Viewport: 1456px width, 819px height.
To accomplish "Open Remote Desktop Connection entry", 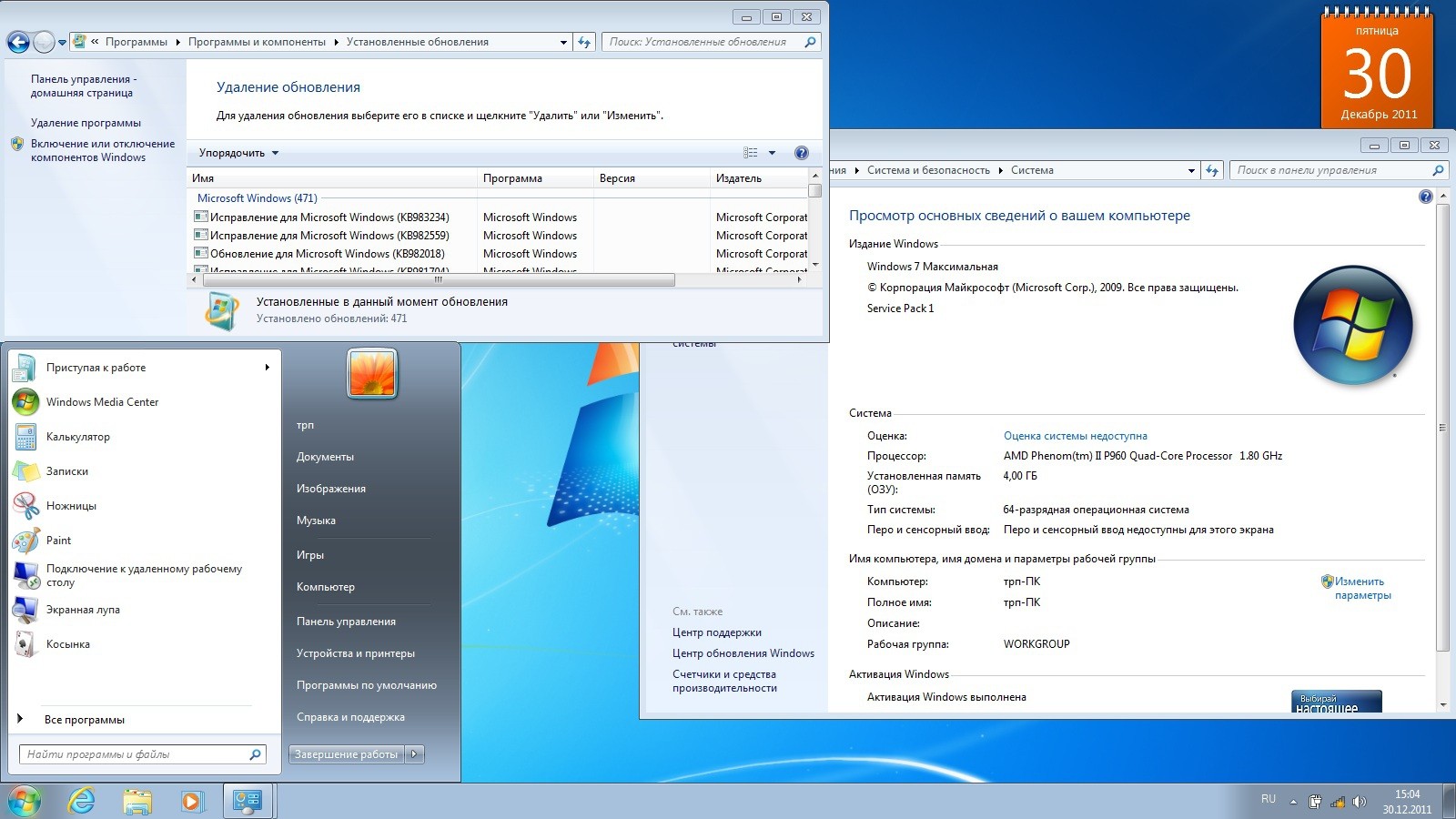I will [144, 575].
